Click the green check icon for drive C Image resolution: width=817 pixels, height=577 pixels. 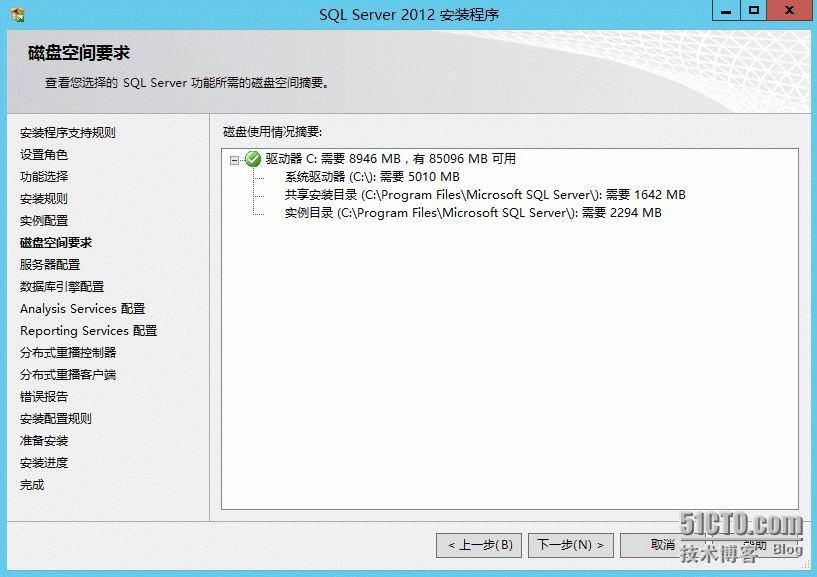coord(253,159)
